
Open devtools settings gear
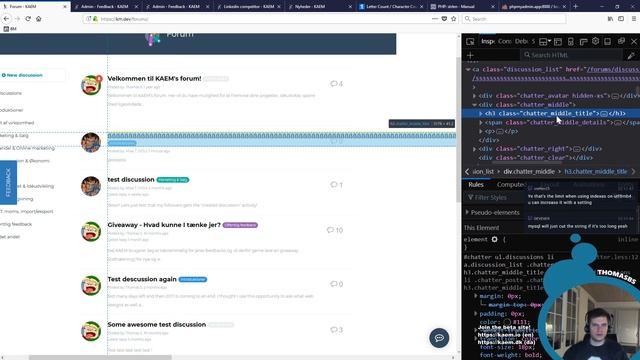[596, 41]
